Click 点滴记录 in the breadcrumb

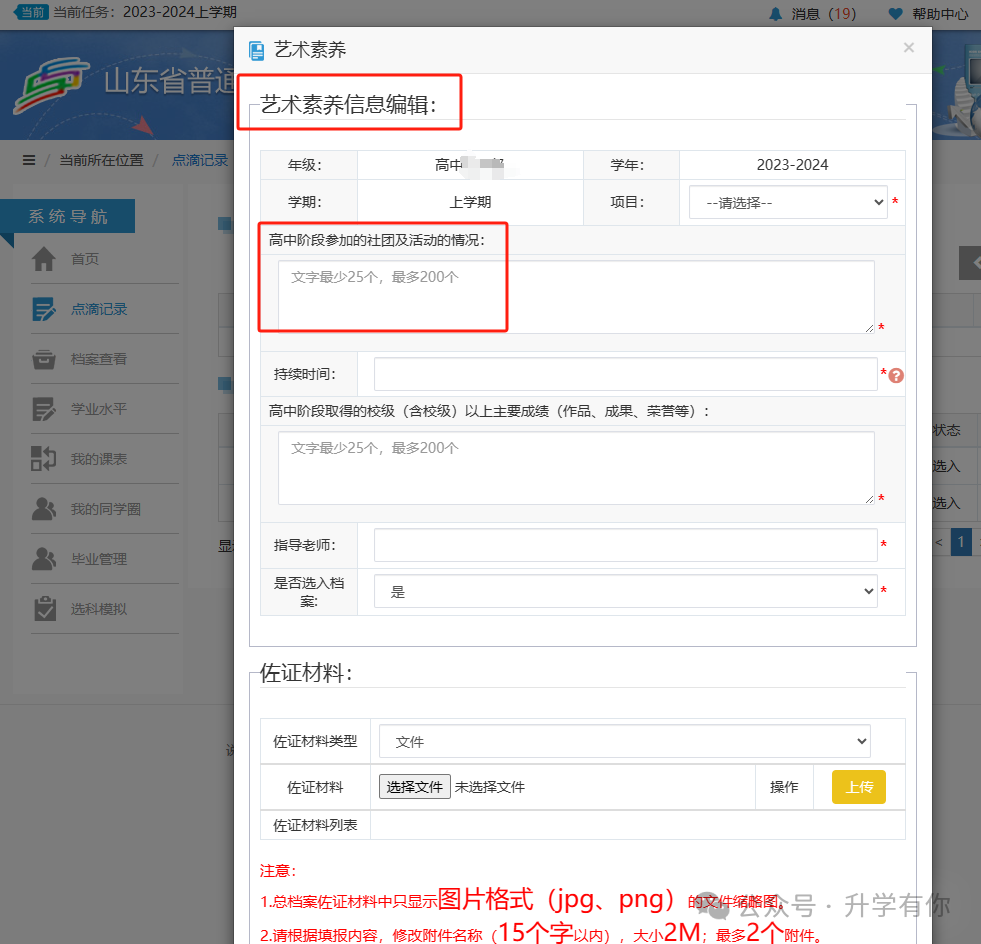[200, 159]
